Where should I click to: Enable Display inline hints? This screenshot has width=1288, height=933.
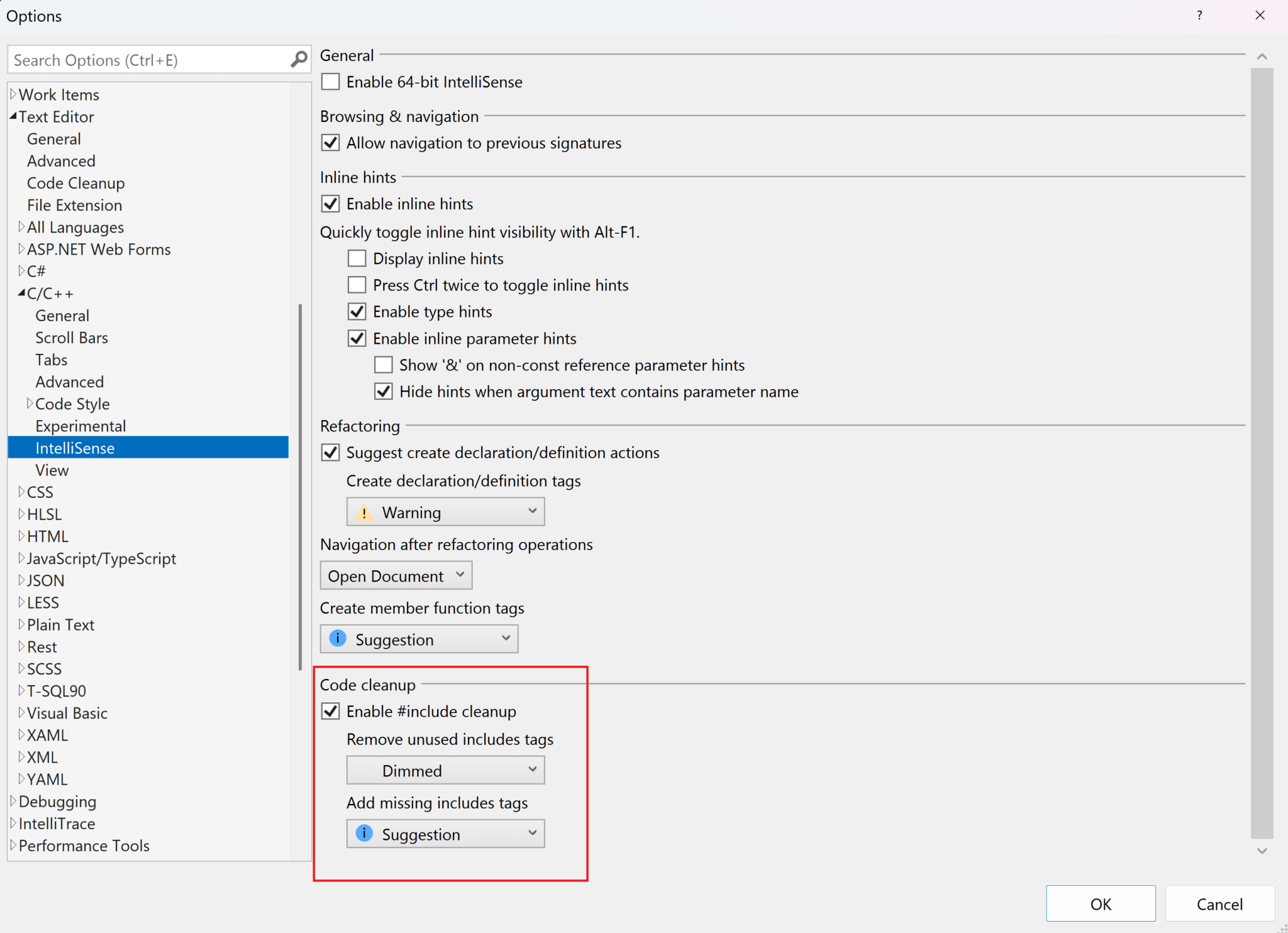click(x=357, y=258)
